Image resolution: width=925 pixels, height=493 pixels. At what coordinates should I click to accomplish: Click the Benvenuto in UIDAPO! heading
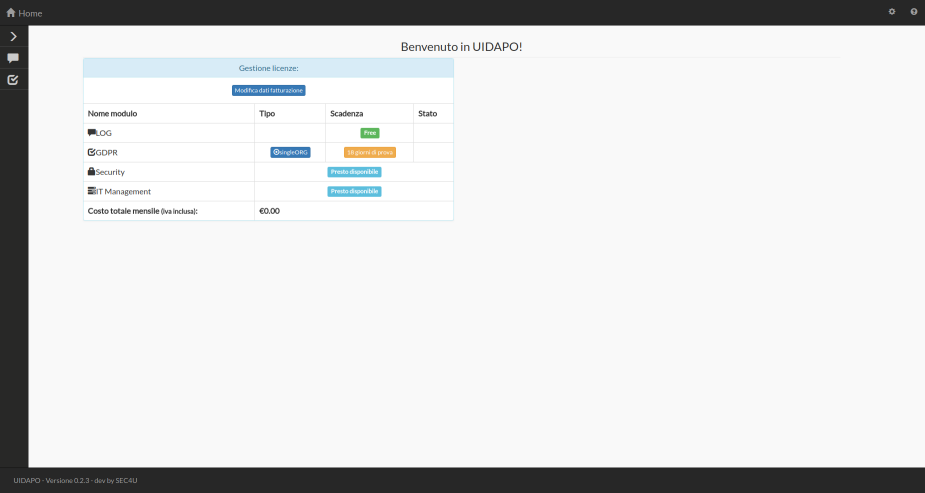[461, 47]
